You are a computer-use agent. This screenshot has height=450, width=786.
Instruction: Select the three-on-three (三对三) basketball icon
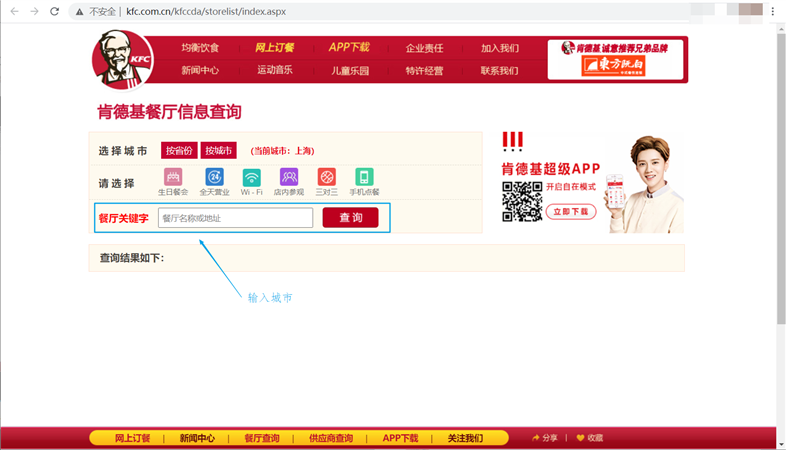[327, 177]
